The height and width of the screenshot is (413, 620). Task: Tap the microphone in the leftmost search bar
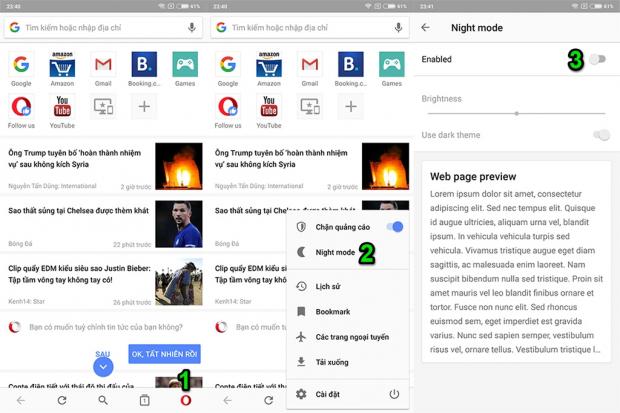(191, 28)
